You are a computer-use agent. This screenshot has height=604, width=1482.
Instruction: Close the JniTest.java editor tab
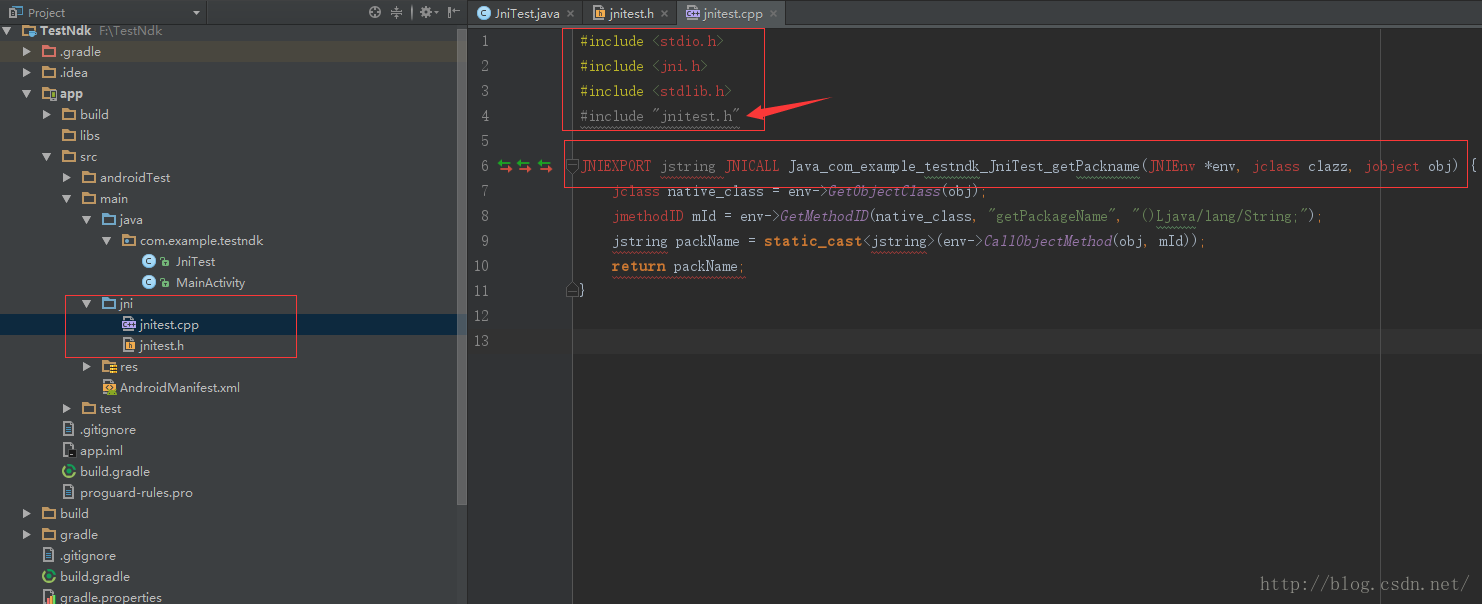pos(571,13)
